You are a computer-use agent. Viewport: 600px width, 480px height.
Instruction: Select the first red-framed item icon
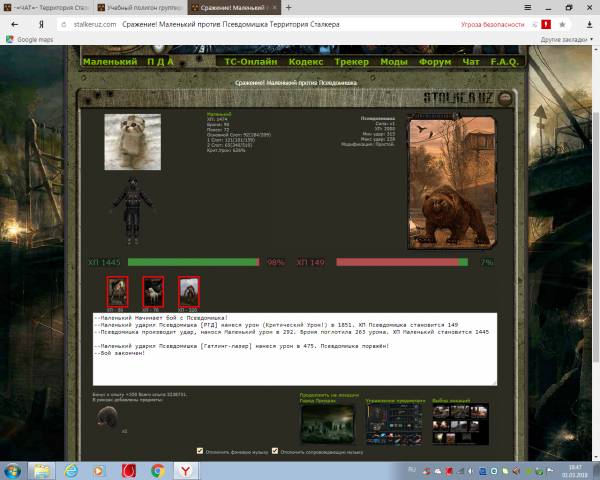(118, 291)
